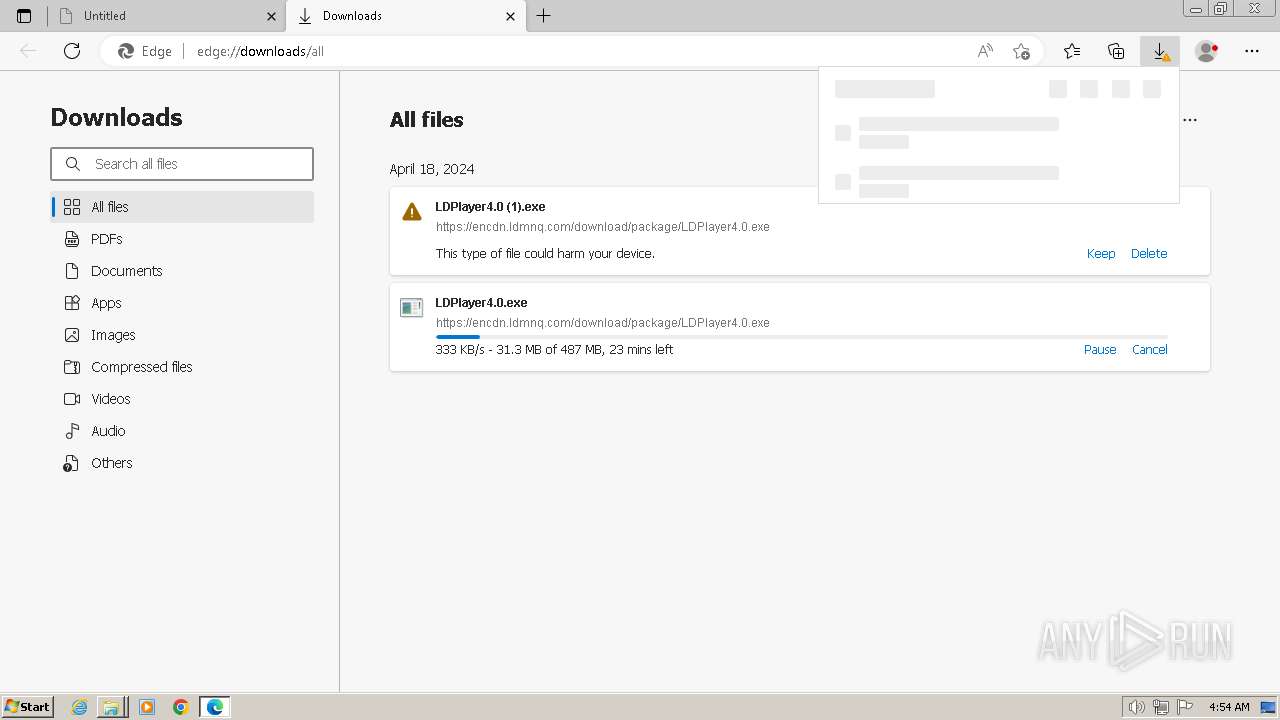Image resolution: width=1280 pixels, height=720 pixels.
Task: Open source URL of LDPlayer4.0 (1).exe
Action: click(x=603, y=227)
